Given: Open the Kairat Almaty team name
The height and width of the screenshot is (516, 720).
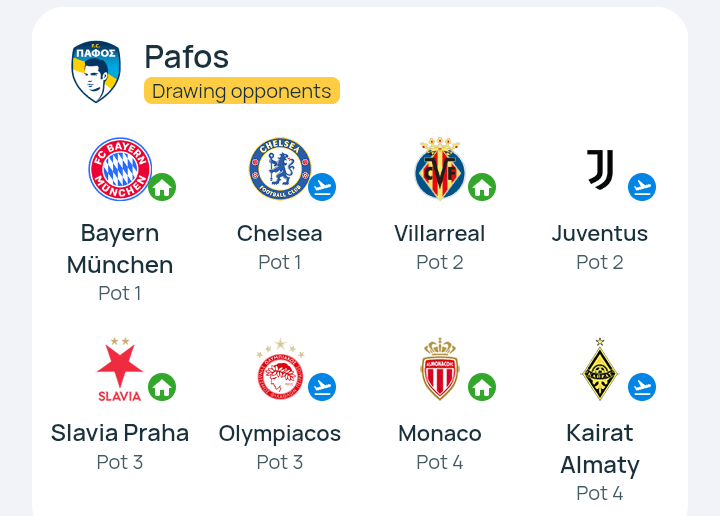Looking at the screenshot, I should pos(600,449).
